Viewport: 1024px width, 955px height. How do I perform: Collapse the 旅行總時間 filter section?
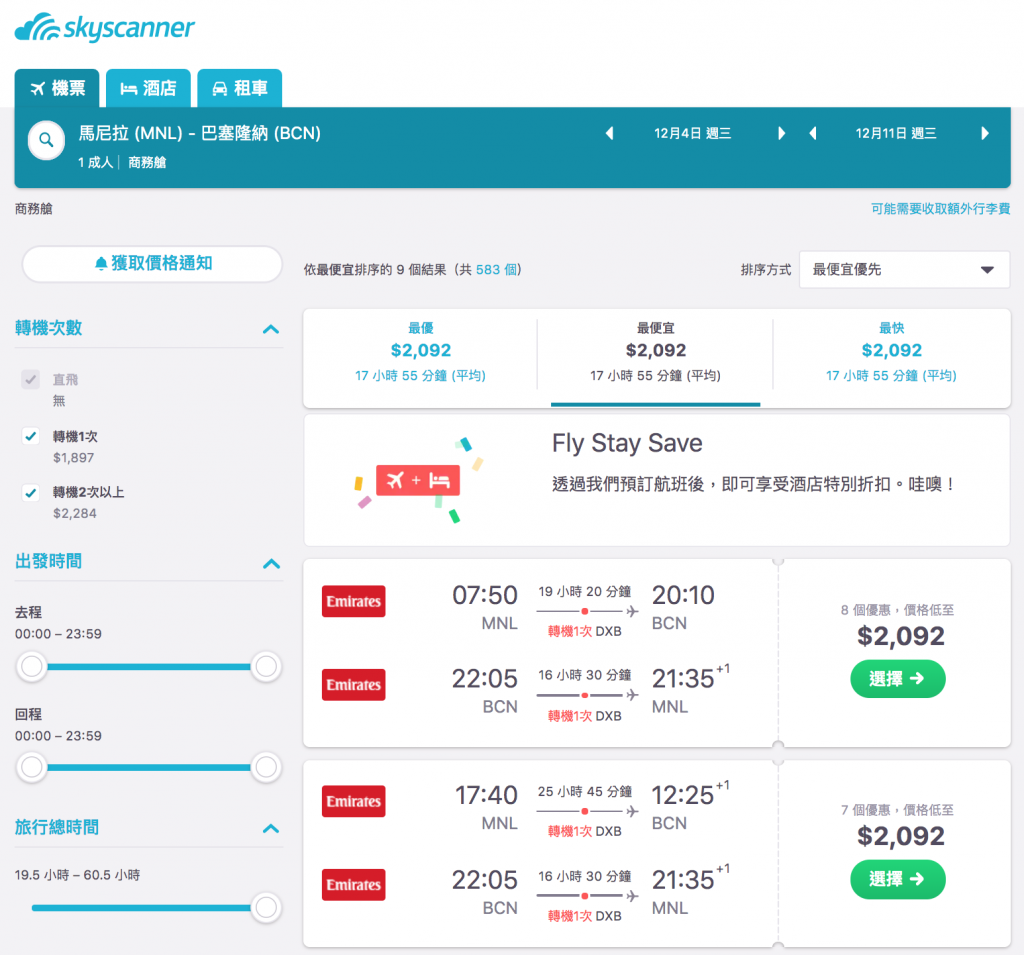[271, 828]
